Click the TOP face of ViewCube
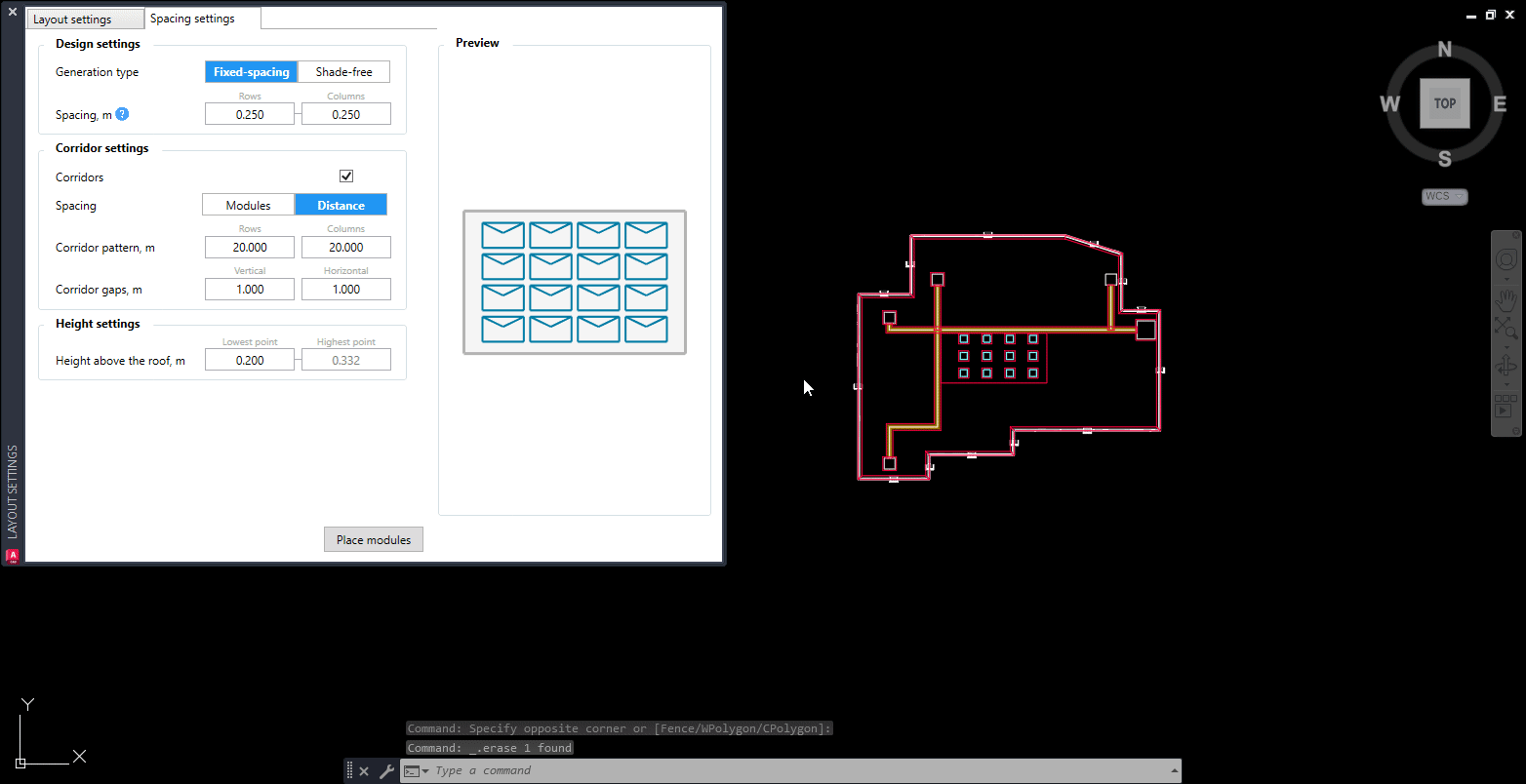The width and height of the screenshot is (1526, 784). coord(1445,103)
